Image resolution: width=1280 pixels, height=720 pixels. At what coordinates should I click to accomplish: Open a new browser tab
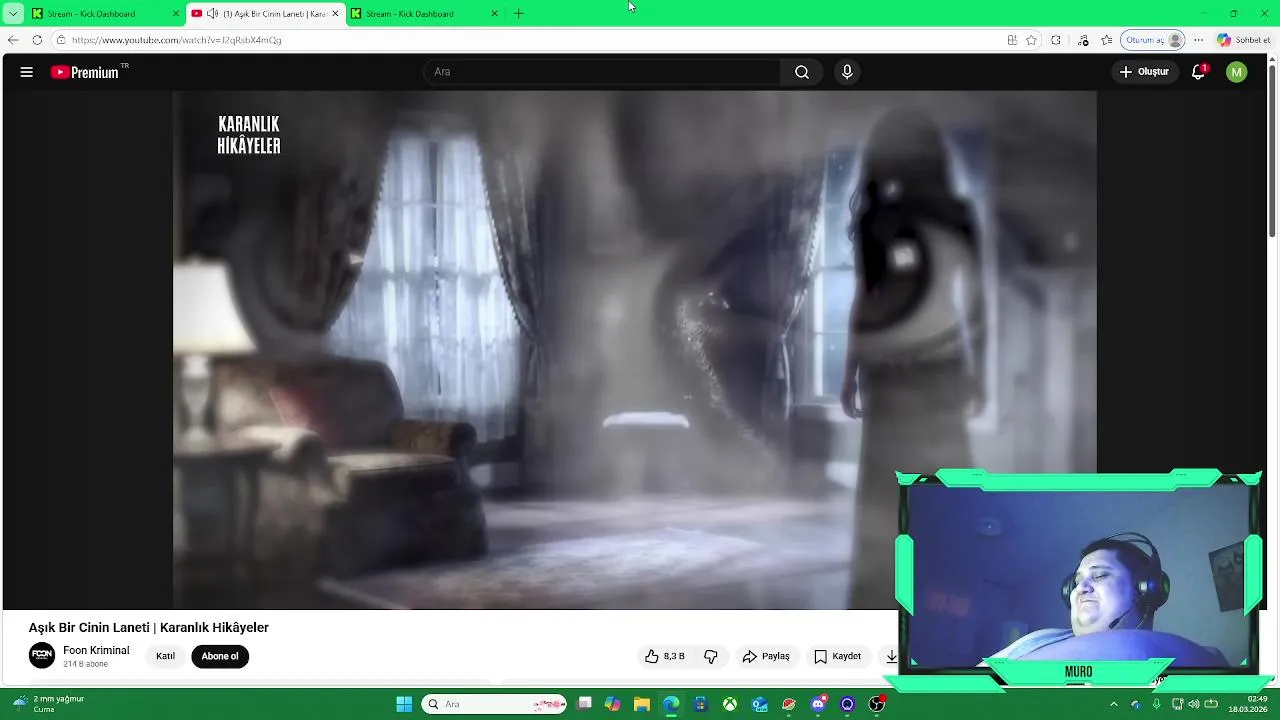[518, 14]
